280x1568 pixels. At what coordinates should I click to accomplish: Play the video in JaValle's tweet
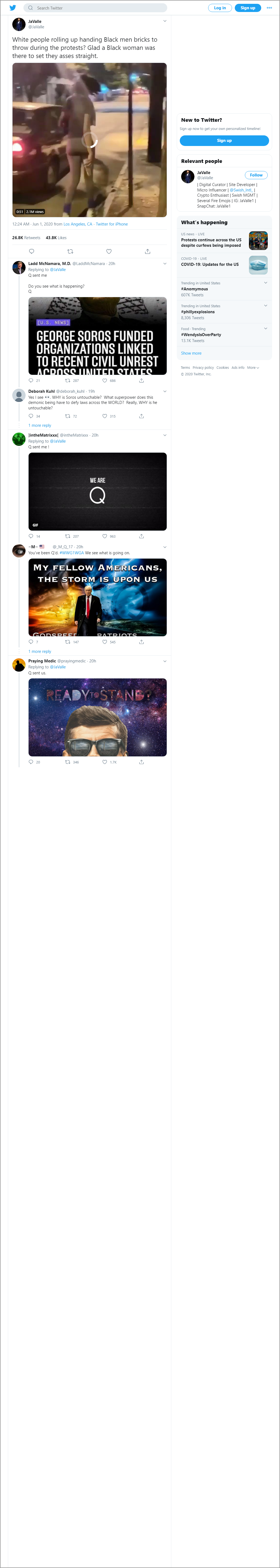[90, 140]
